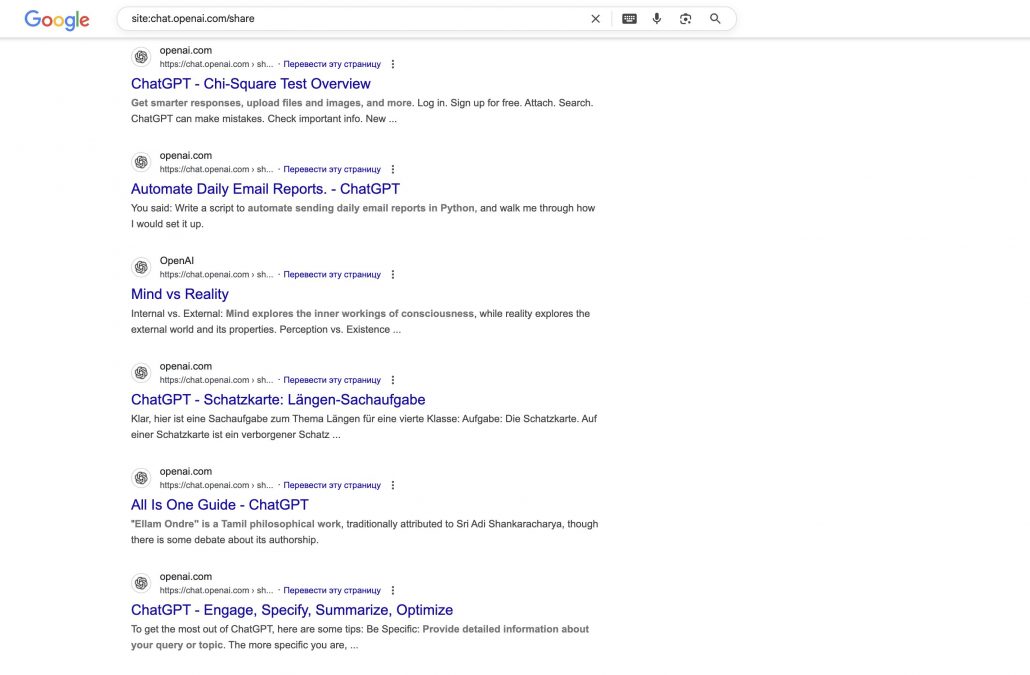Viewport: 1030px width, 675px height.
Task: Translate the All Is One Guide page
Action: point(332,485)
